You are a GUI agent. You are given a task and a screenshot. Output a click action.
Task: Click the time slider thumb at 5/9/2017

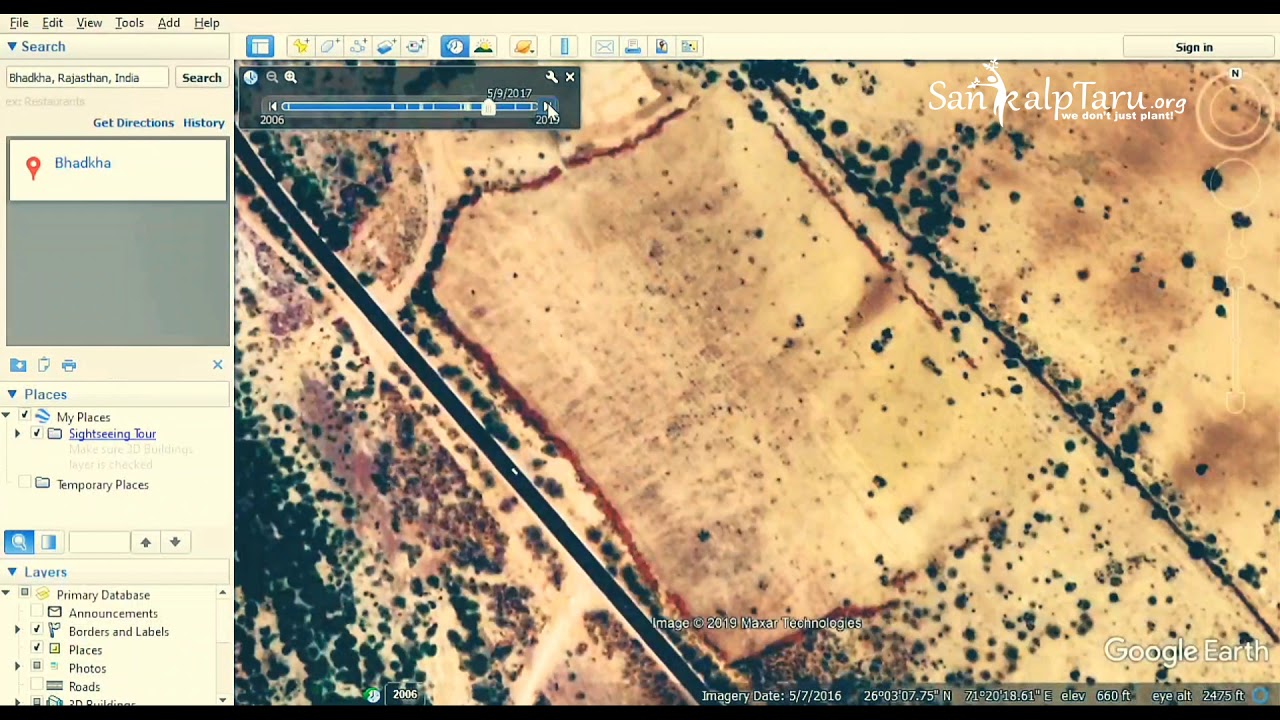pos(488,106)
